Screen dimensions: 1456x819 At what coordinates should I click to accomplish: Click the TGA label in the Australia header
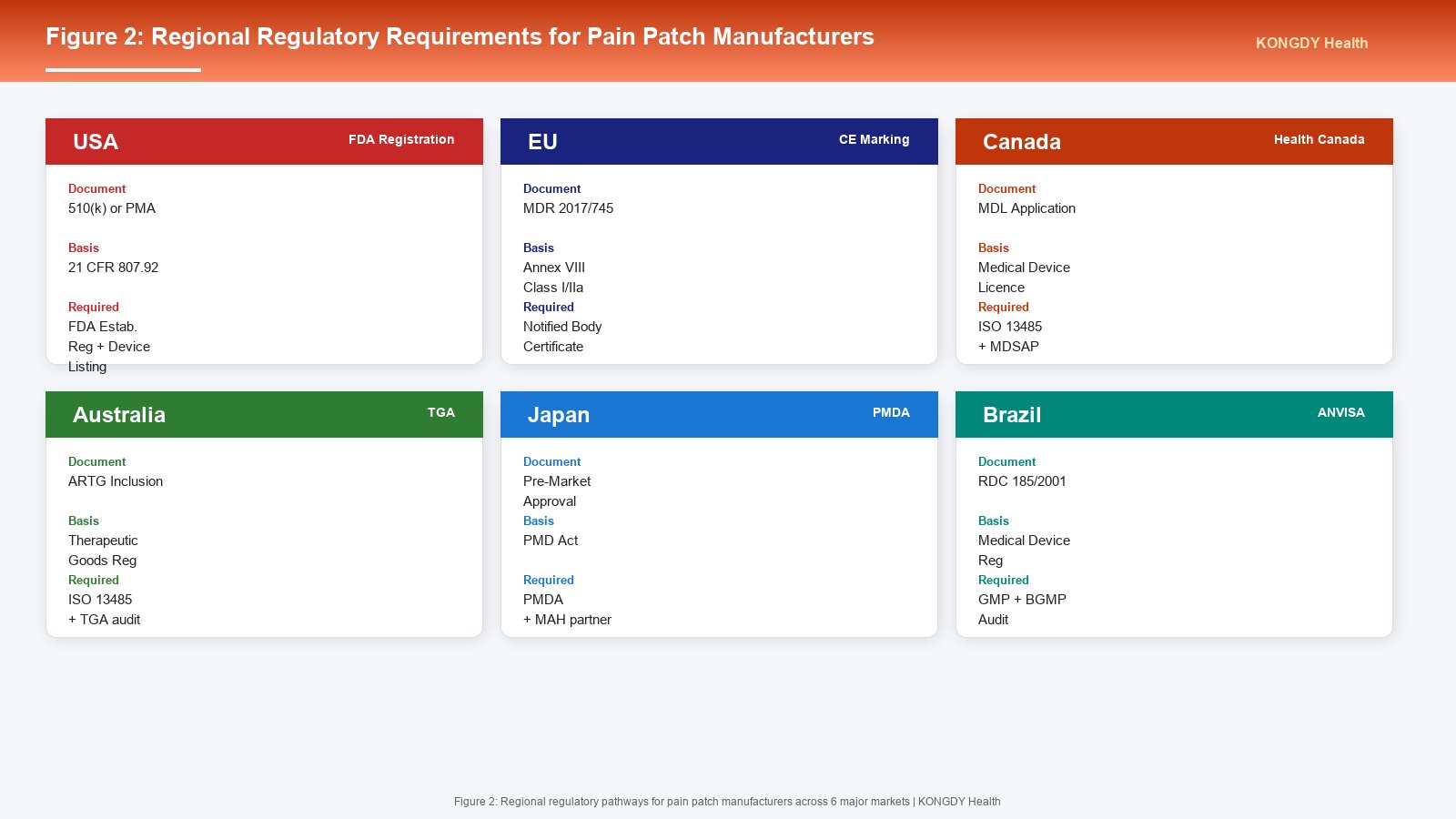point(441,412)
